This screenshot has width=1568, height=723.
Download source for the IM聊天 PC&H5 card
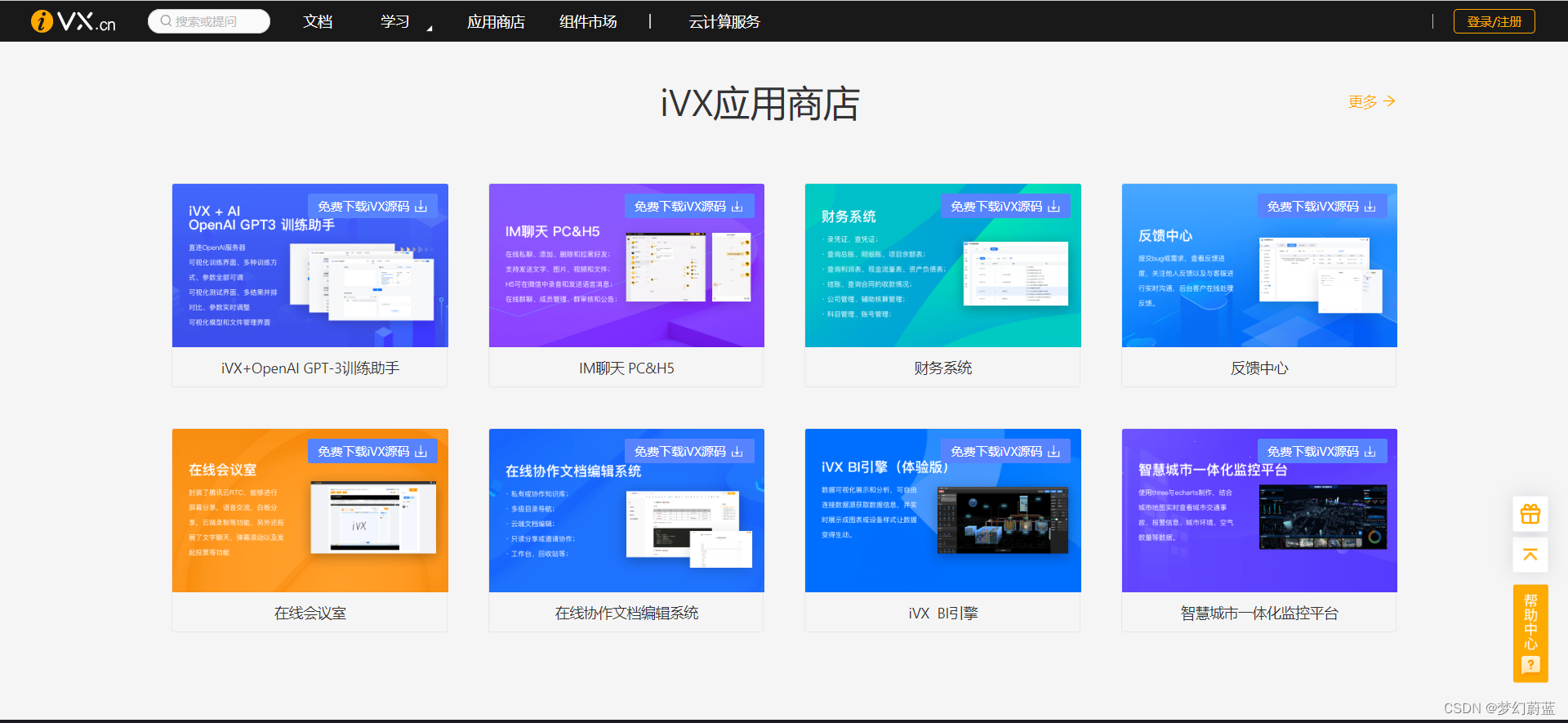click(x=689, y=206)
